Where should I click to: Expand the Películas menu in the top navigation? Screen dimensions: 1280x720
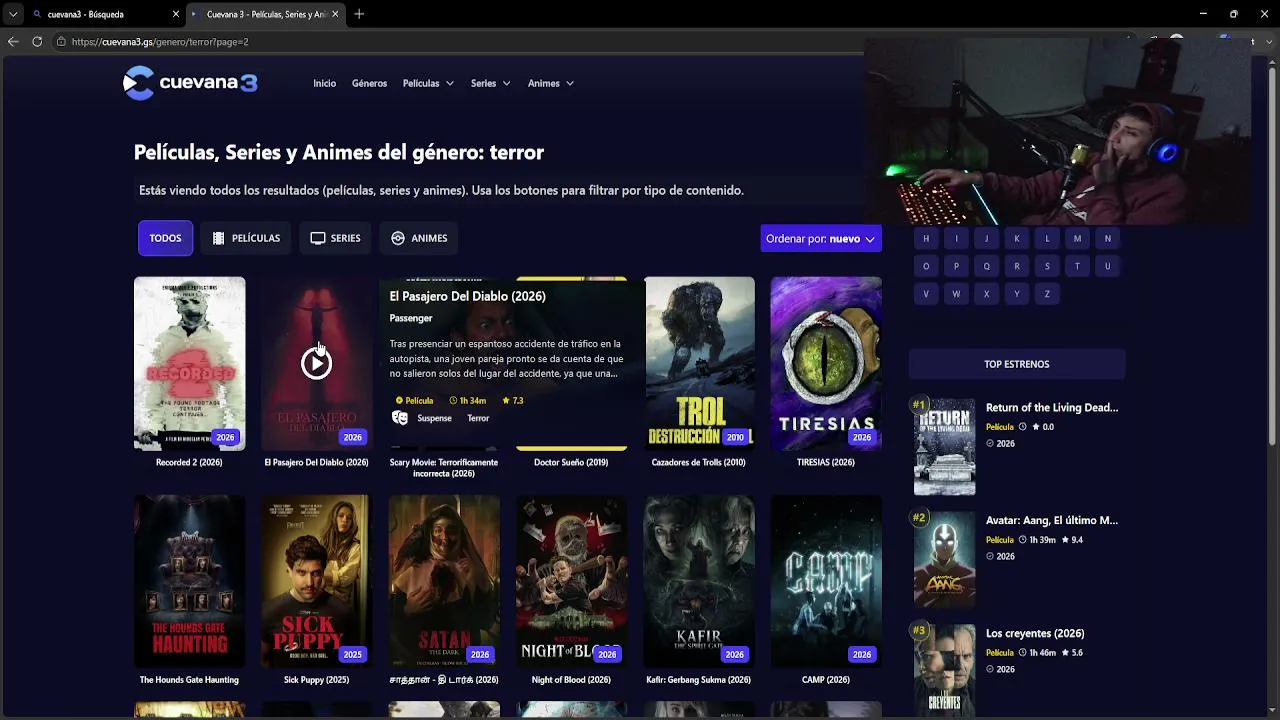click(x=428, y=83)
